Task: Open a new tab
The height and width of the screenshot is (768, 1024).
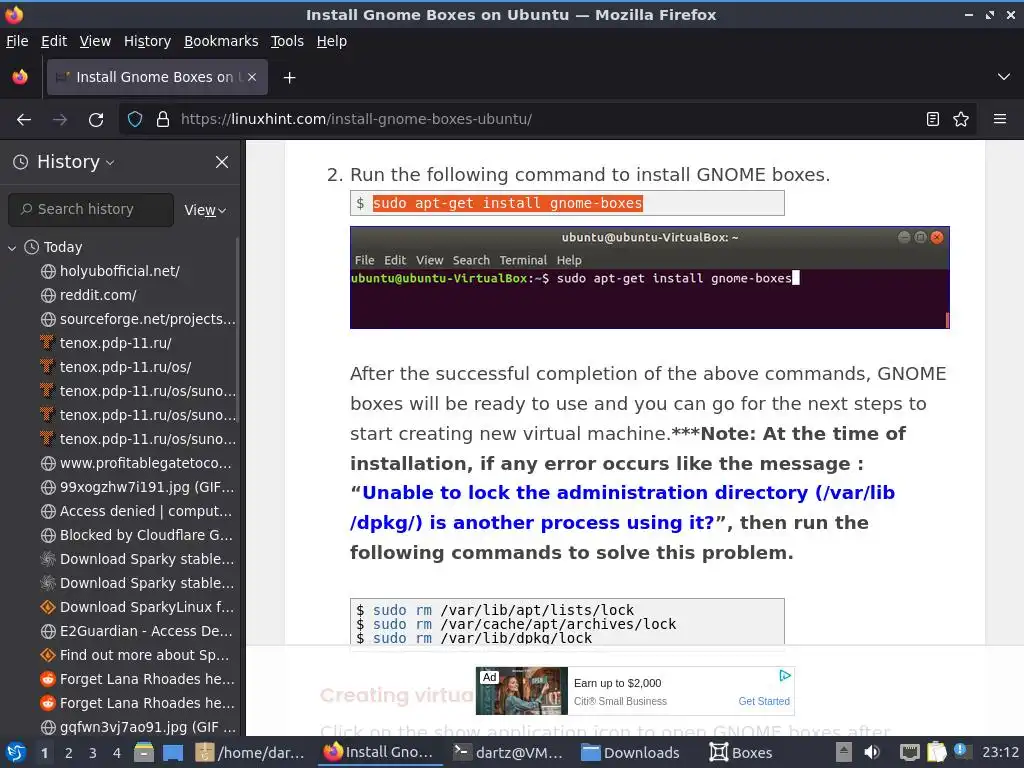Action: pyautogui.click(x=289, y=78)
